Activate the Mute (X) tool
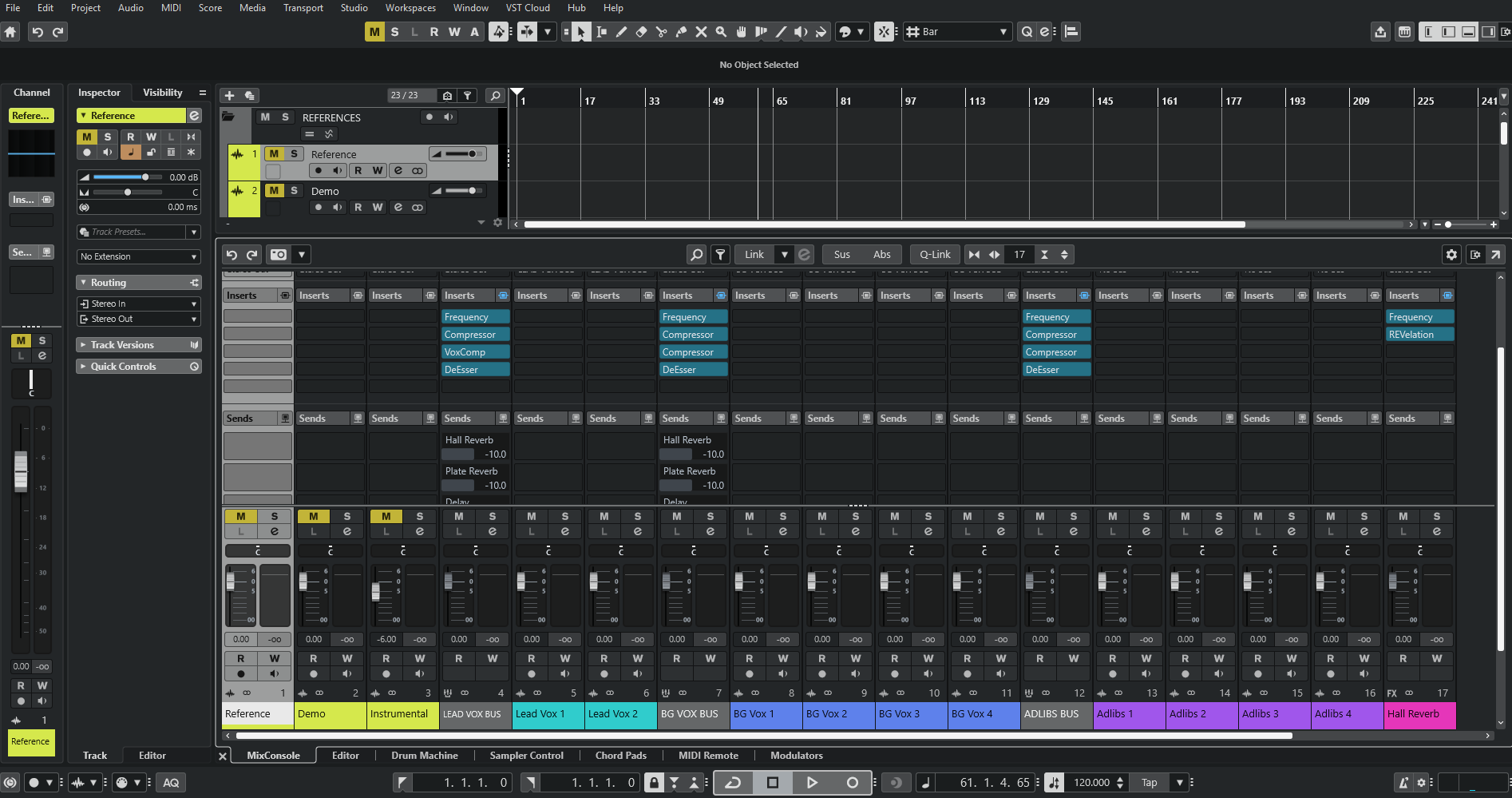Image resolution: width=1512 pixels, height=798 pixels. 701,32
